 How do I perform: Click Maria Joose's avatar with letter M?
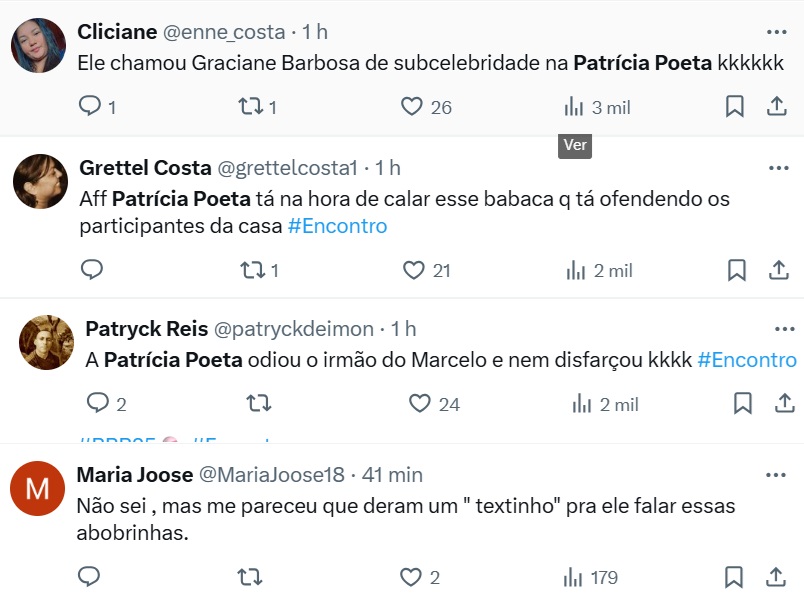(38, 489)
